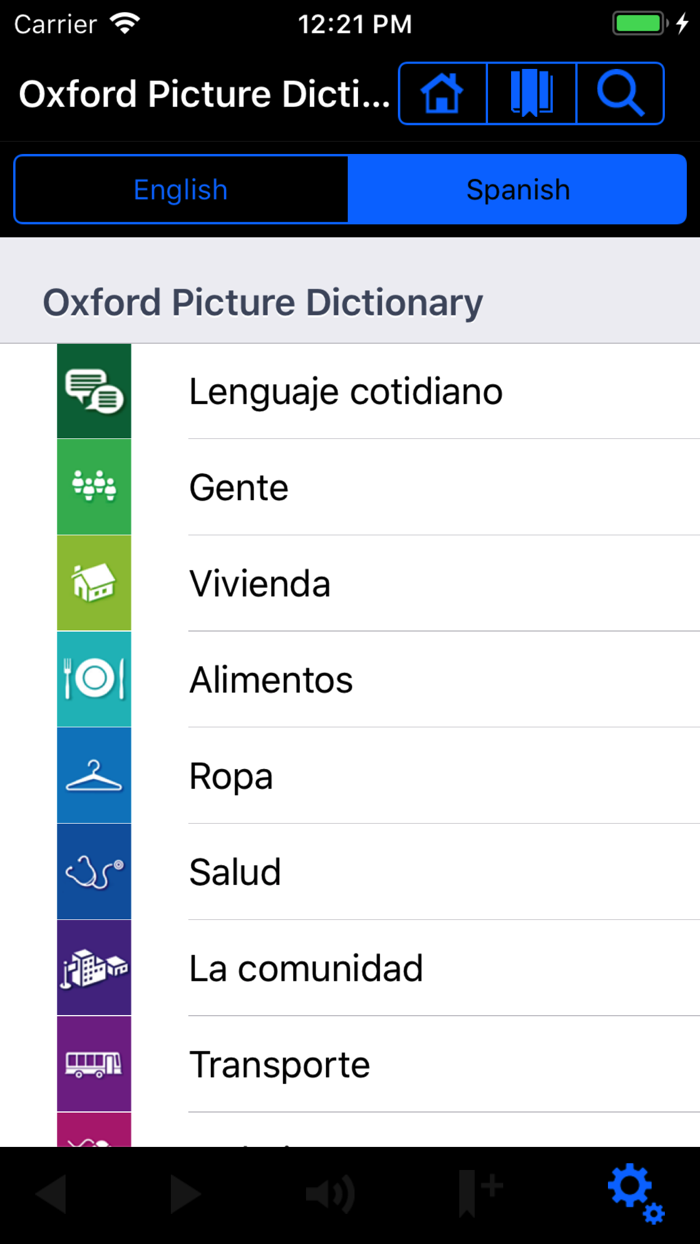The width and height of the screenshot is (700, 1244).
Task: Tap the speaker volume icon
Action: [330, 1192]
